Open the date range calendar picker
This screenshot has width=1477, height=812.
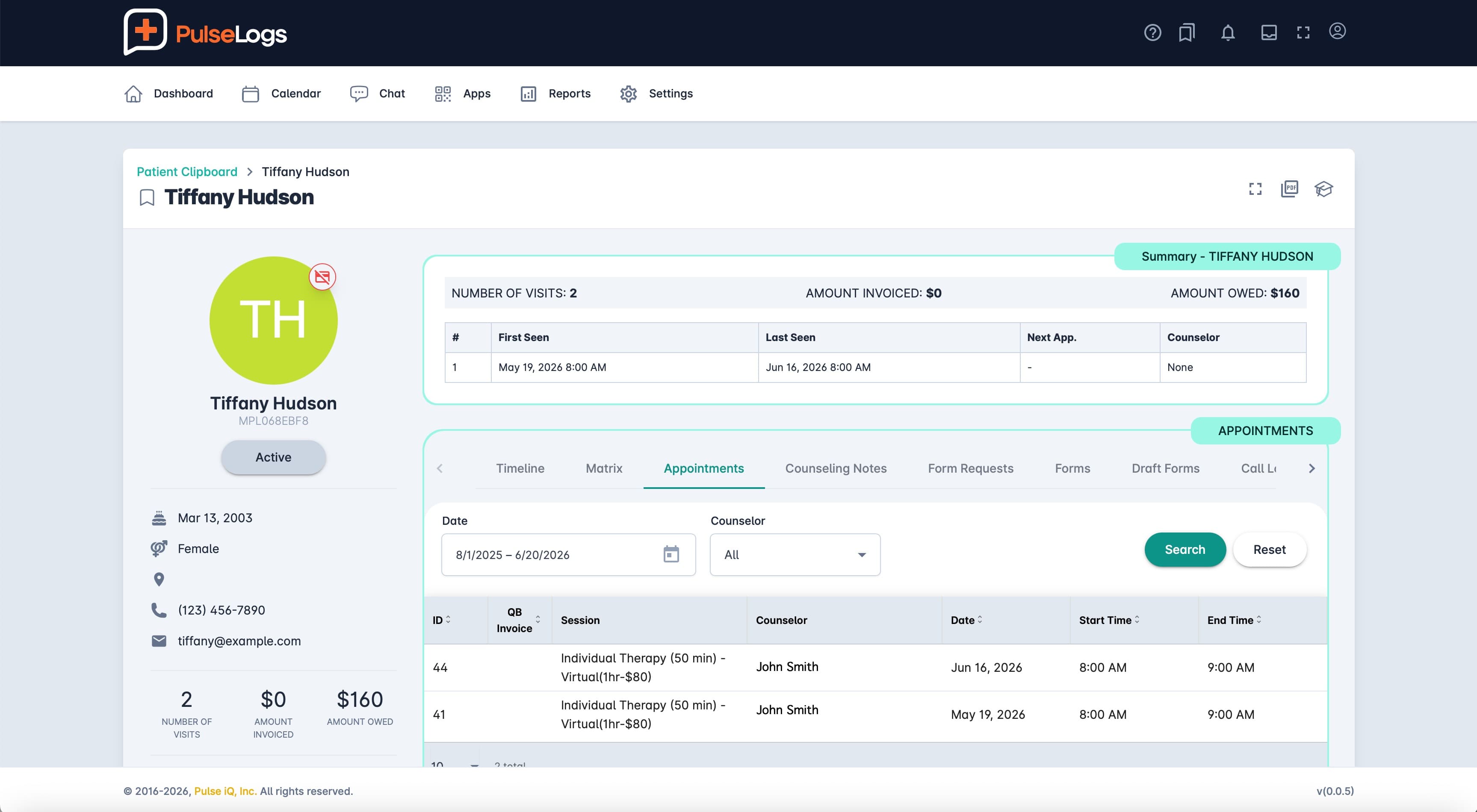(x=671, y=554)
